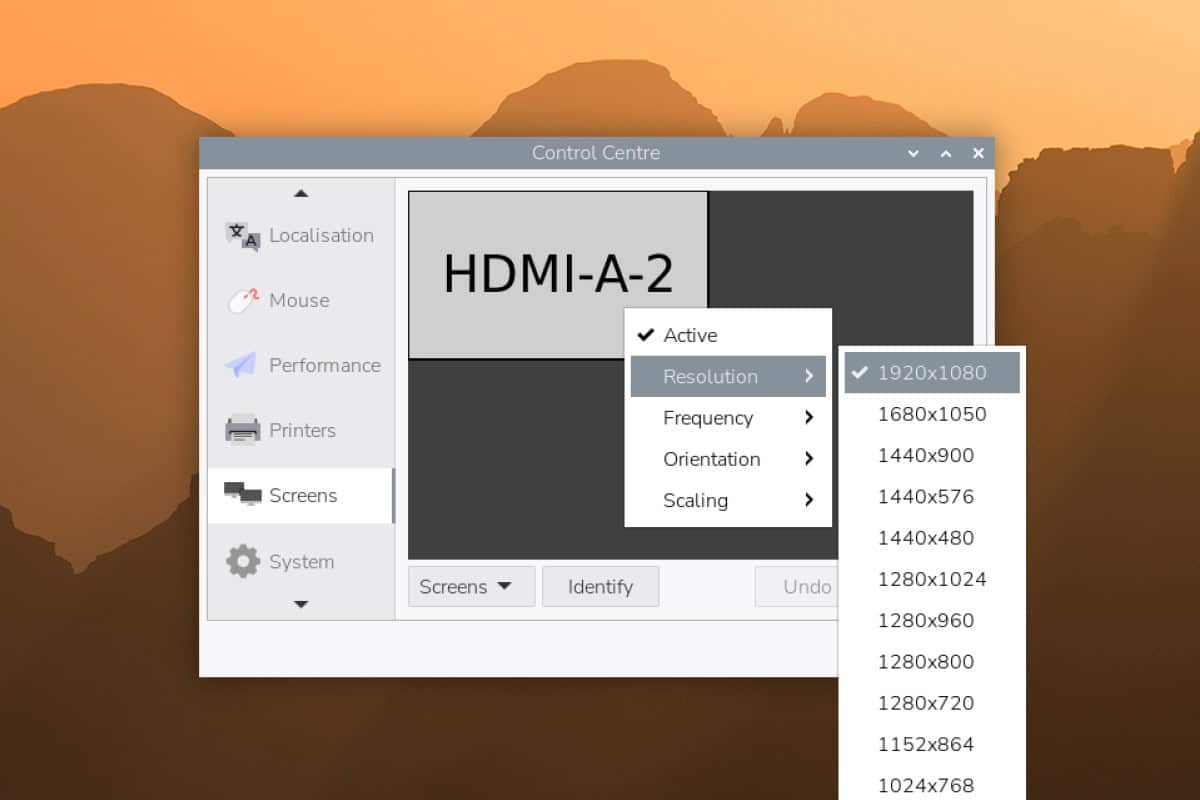Open Performance via paper plane icon
The image size is (1200, 800).
[x=241, y=365]
